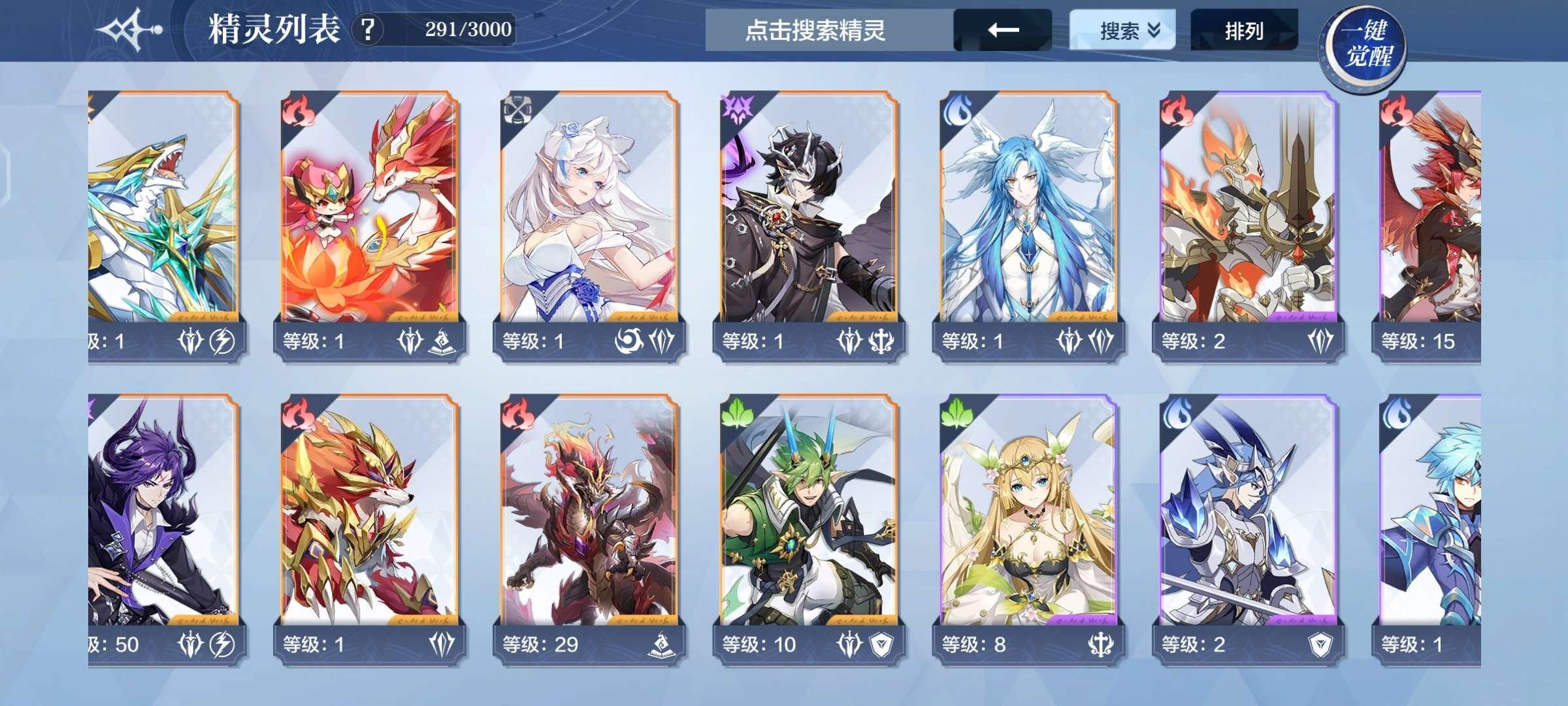
Task: Open the 排列 sort menu
Action: coord(1244,30)
